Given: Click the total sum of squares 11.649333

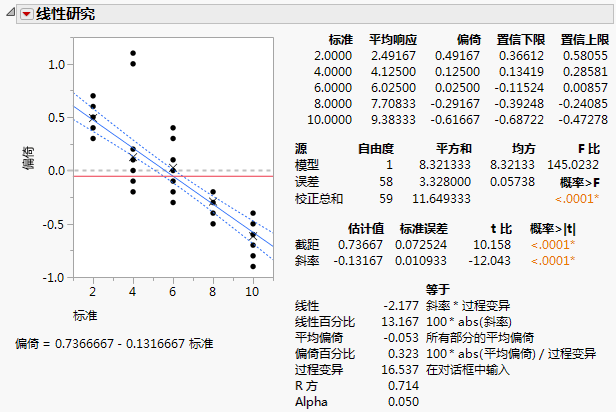Looking at the screenshot, I should click(x=441, y=199).
